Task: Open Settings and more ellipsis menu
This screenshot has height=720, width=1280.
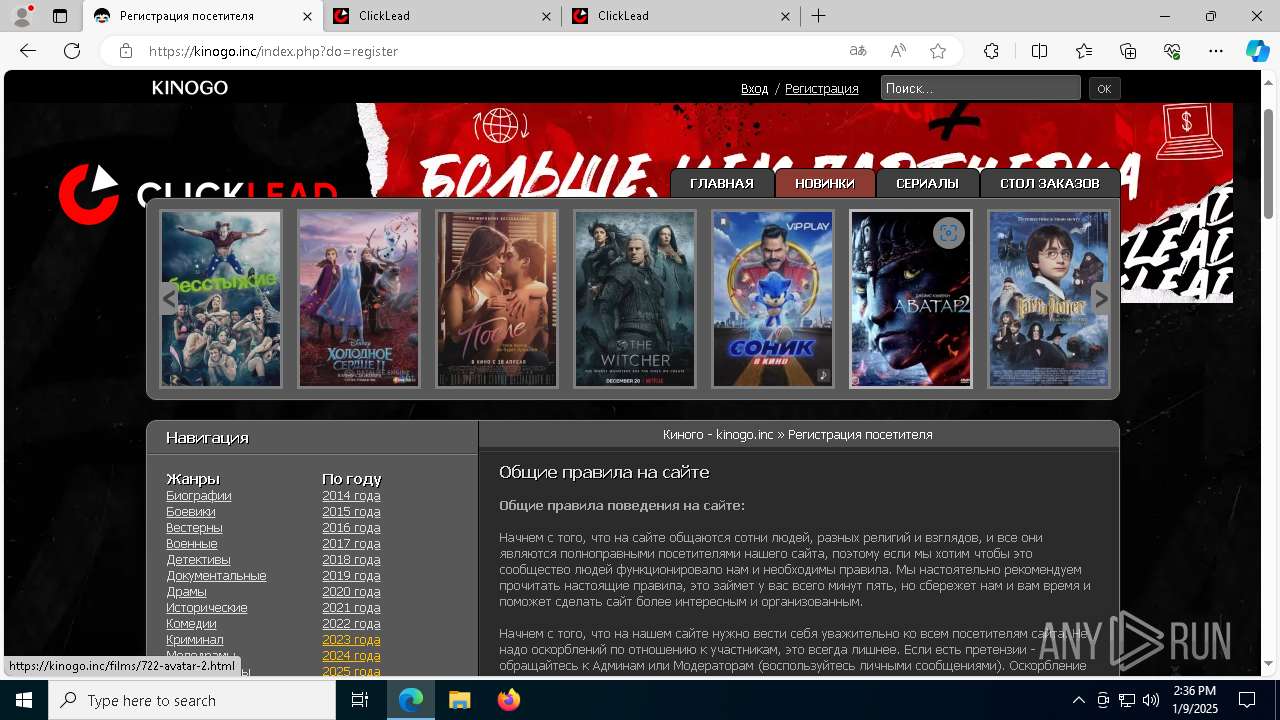Action: 1216,51
